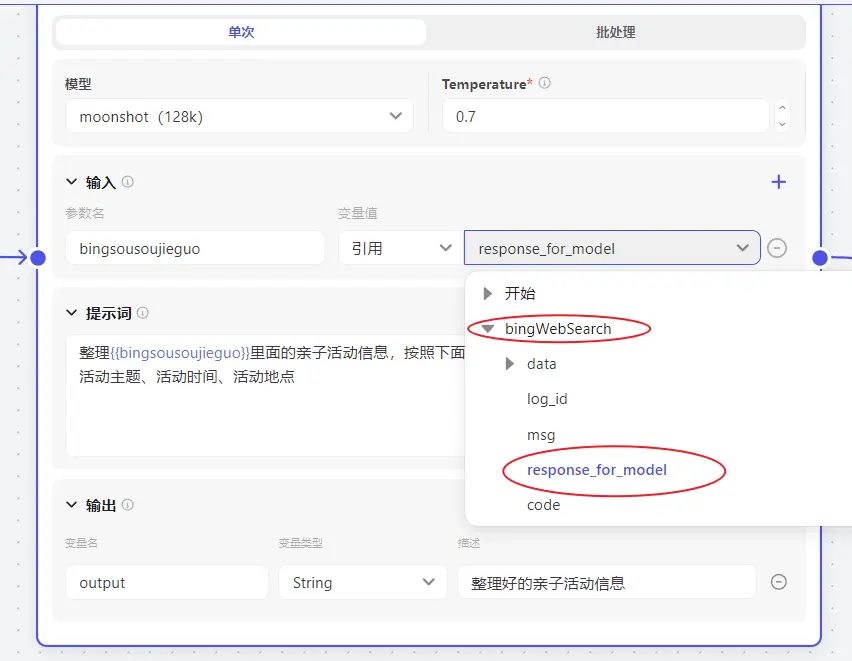The height and width of the screenshot is (661, 852).
Task: Click the 变量类型 column header
Action: click(x=300, y=543)
